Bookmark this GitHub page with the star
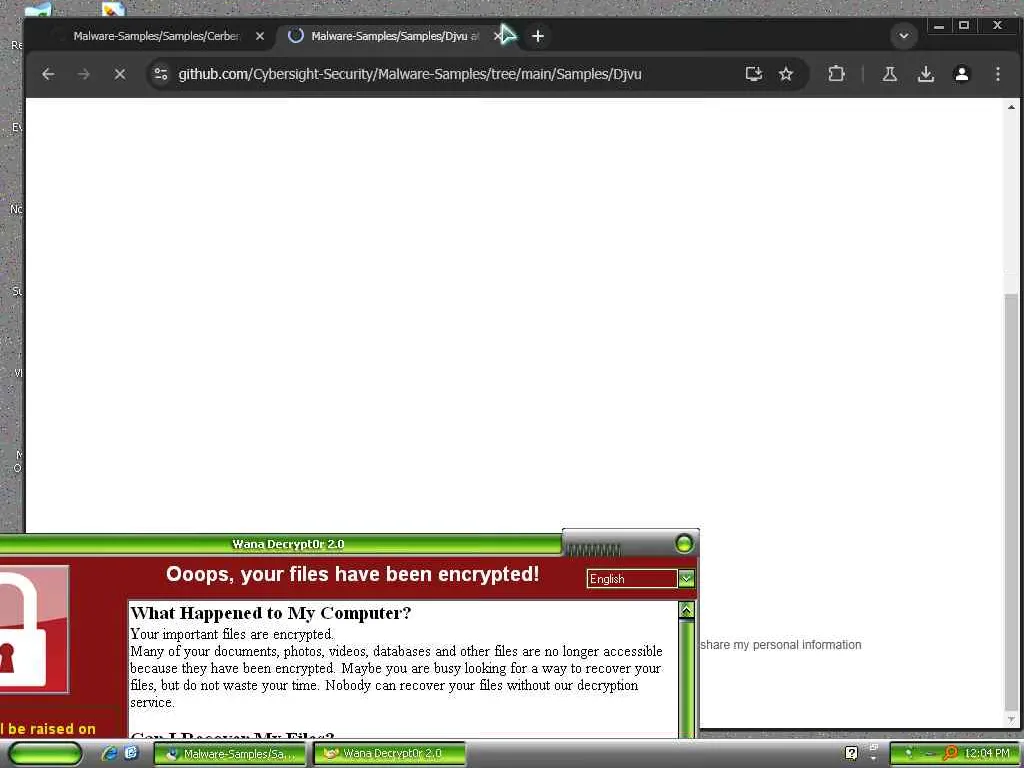 click(786, 74)
